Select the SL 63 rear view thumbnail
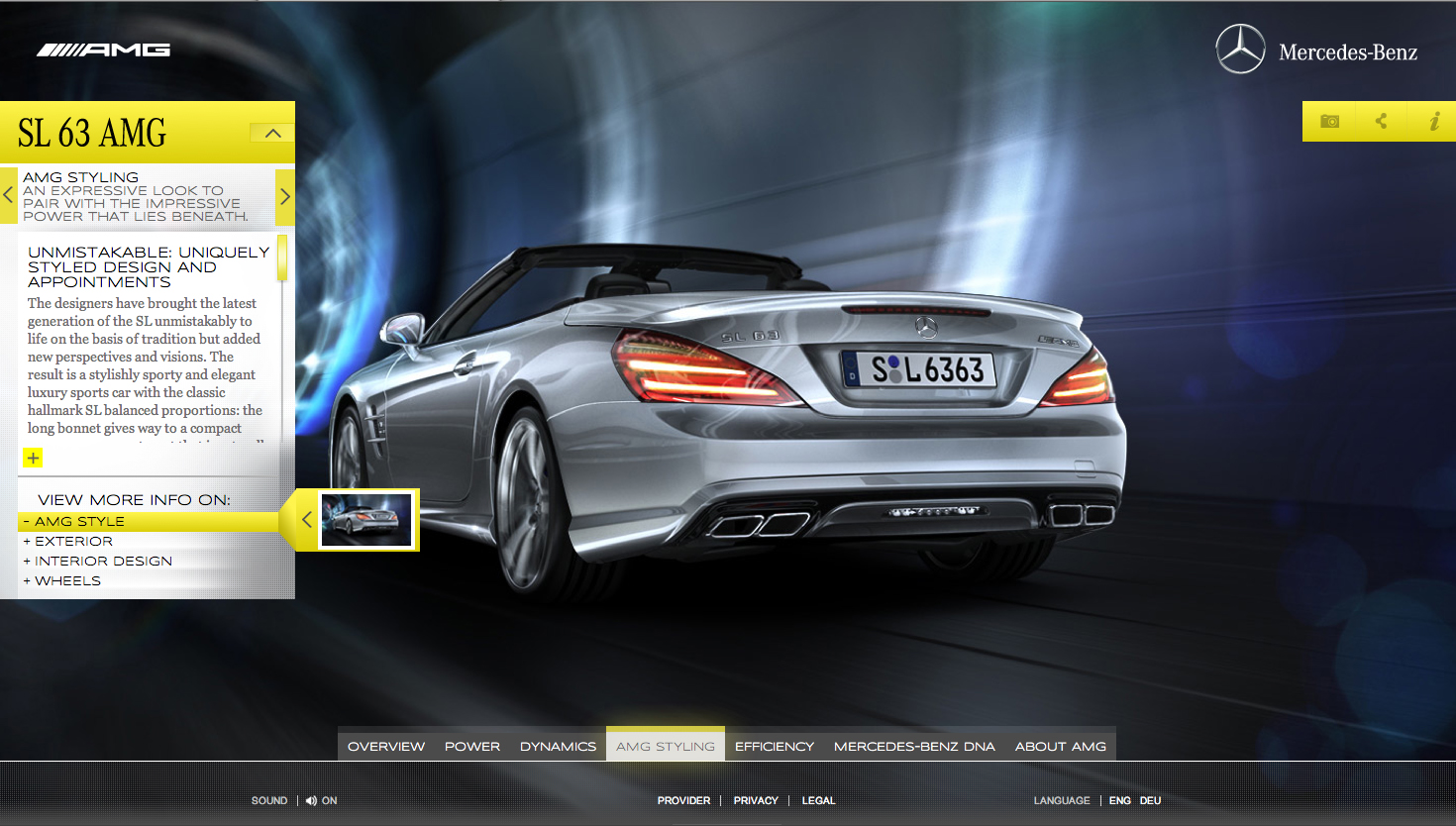Viewport: 1456px width, 826px height. tap(366, 519)
